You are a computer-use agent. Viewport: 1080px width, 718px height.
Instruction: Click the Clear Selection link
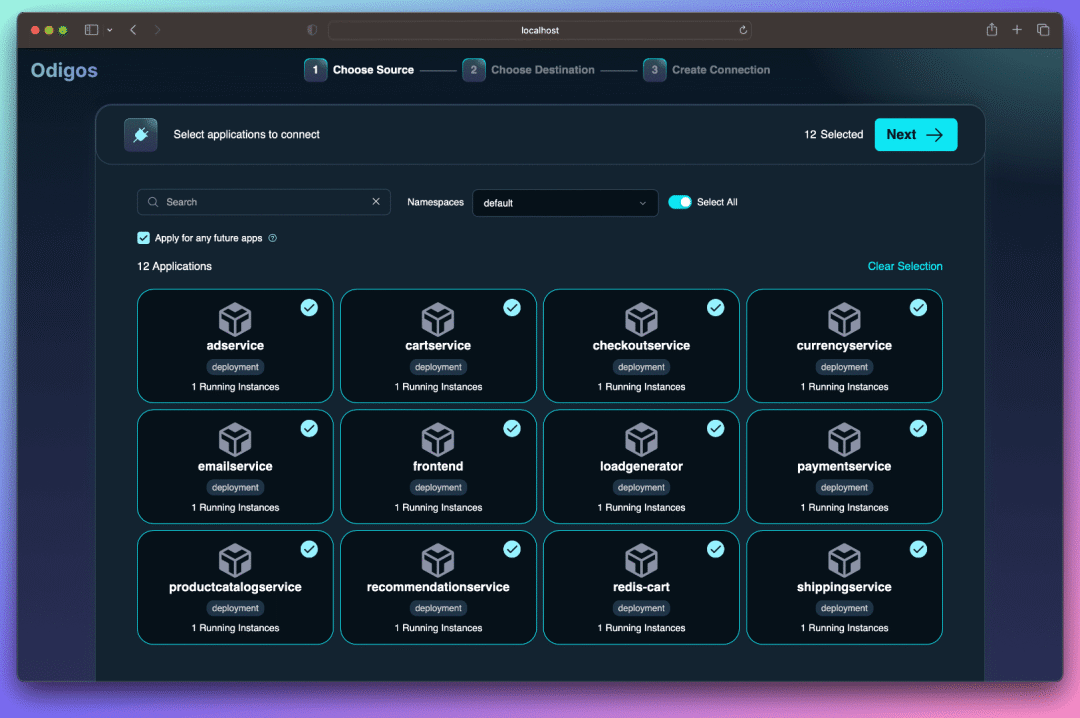[x=904, y=266]
